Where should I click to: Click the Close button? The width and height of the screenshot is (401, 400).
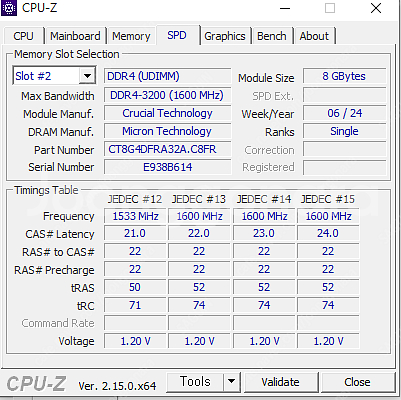357,382
